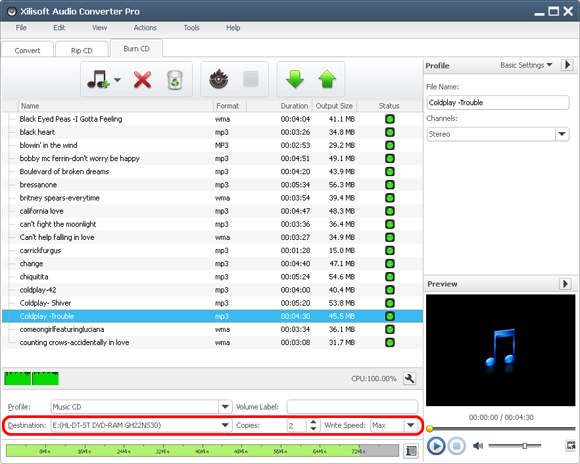Screen dimensions: 580x464
Task: Sort list by Name column header
Action: point(115,106)
